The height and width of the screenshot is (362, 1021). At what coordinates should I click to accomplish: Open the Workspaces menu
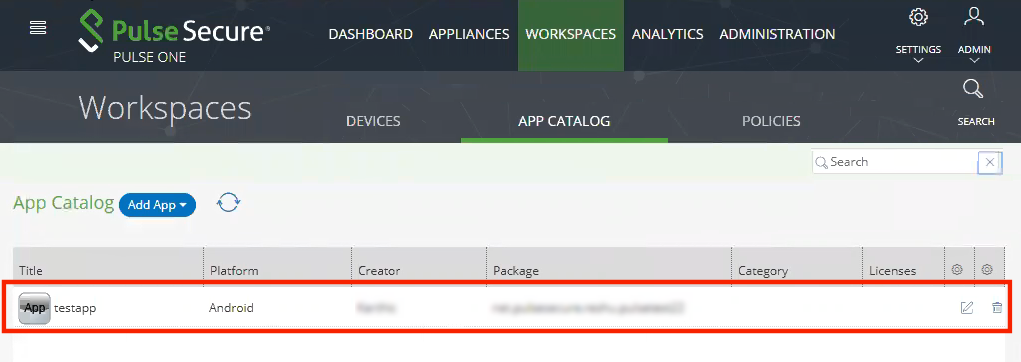pos(570,34)
